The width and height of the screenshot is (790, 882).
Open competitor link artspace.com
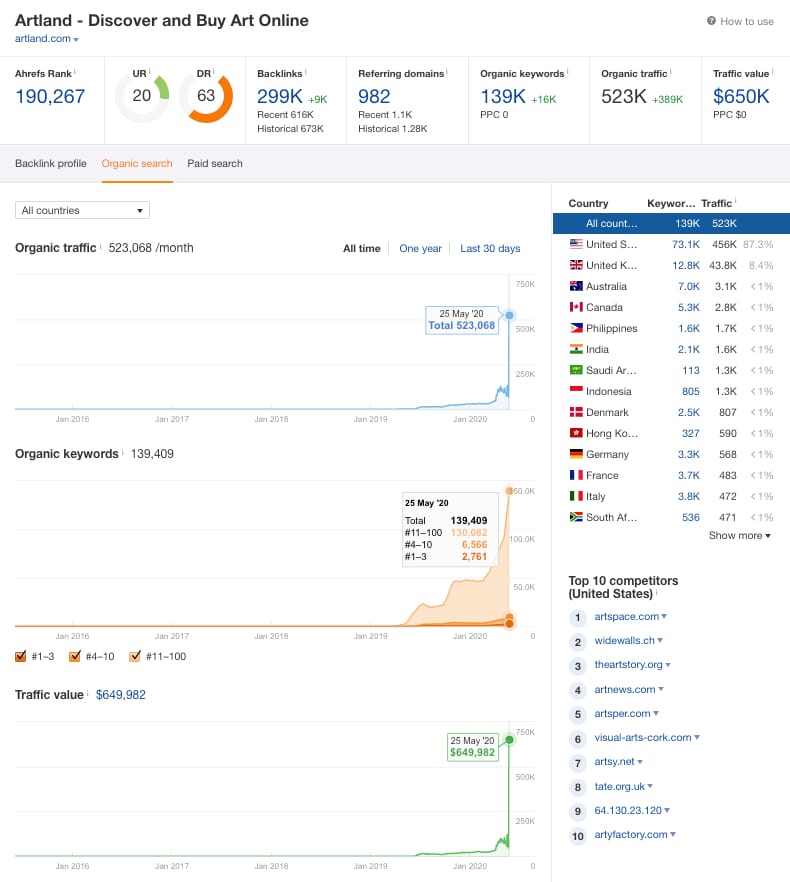pos(626,616)
